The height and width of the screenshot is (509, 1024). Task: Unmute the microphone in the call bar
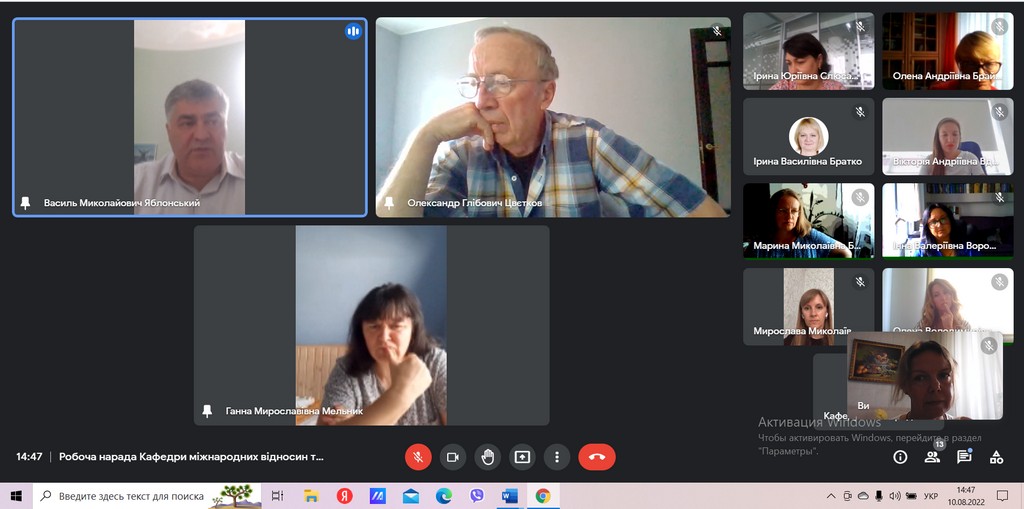tap(418, 457)
